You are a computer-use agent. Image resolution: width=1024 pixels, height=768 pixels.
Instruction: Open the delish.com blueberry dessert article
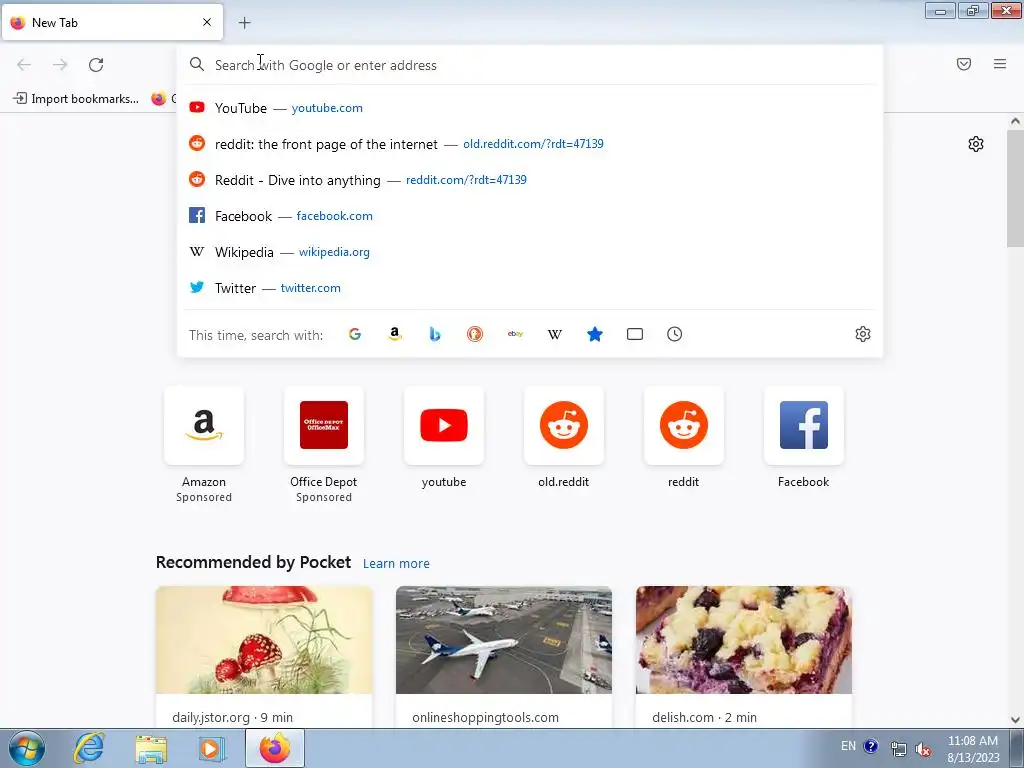pos(744,656)
